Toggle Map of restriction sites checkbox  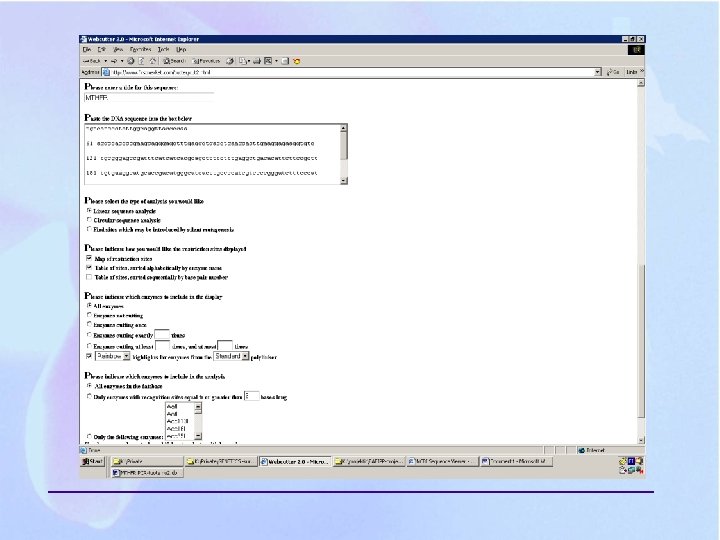coord(89,258)
